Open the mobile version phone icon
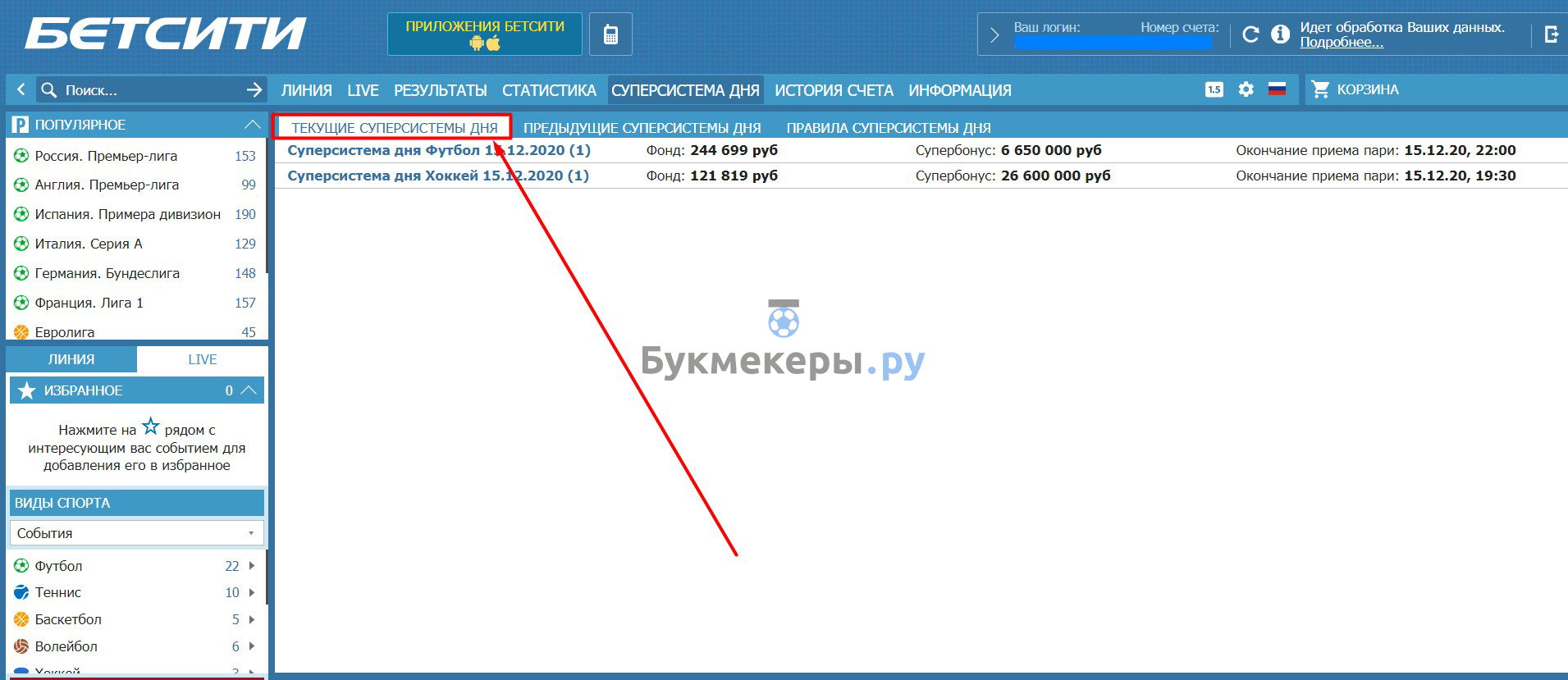The image size is (1568, 680). coord(610,34)
